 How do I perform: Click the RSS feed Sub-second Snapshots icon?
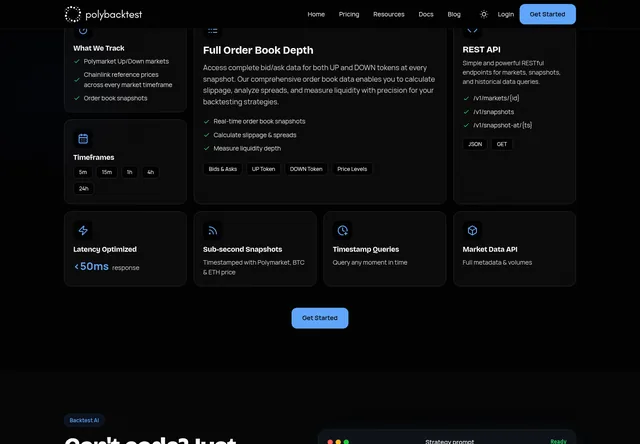tap(213, 231)
